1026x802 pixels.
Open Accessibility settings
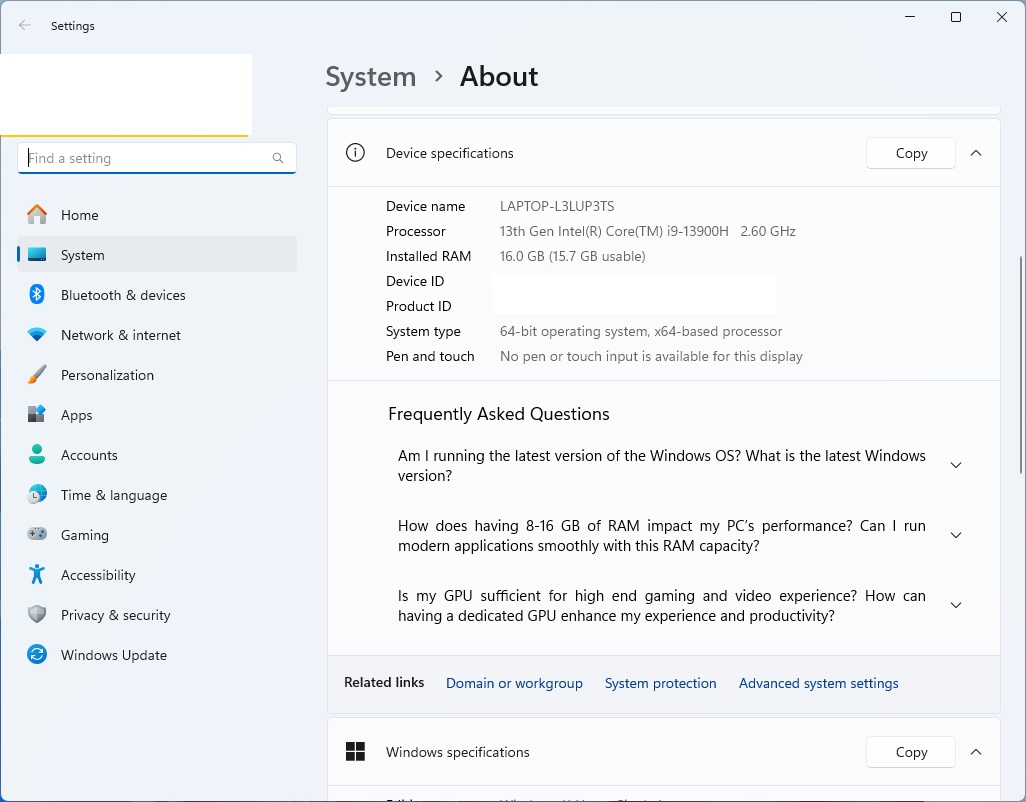coord(157,574)
